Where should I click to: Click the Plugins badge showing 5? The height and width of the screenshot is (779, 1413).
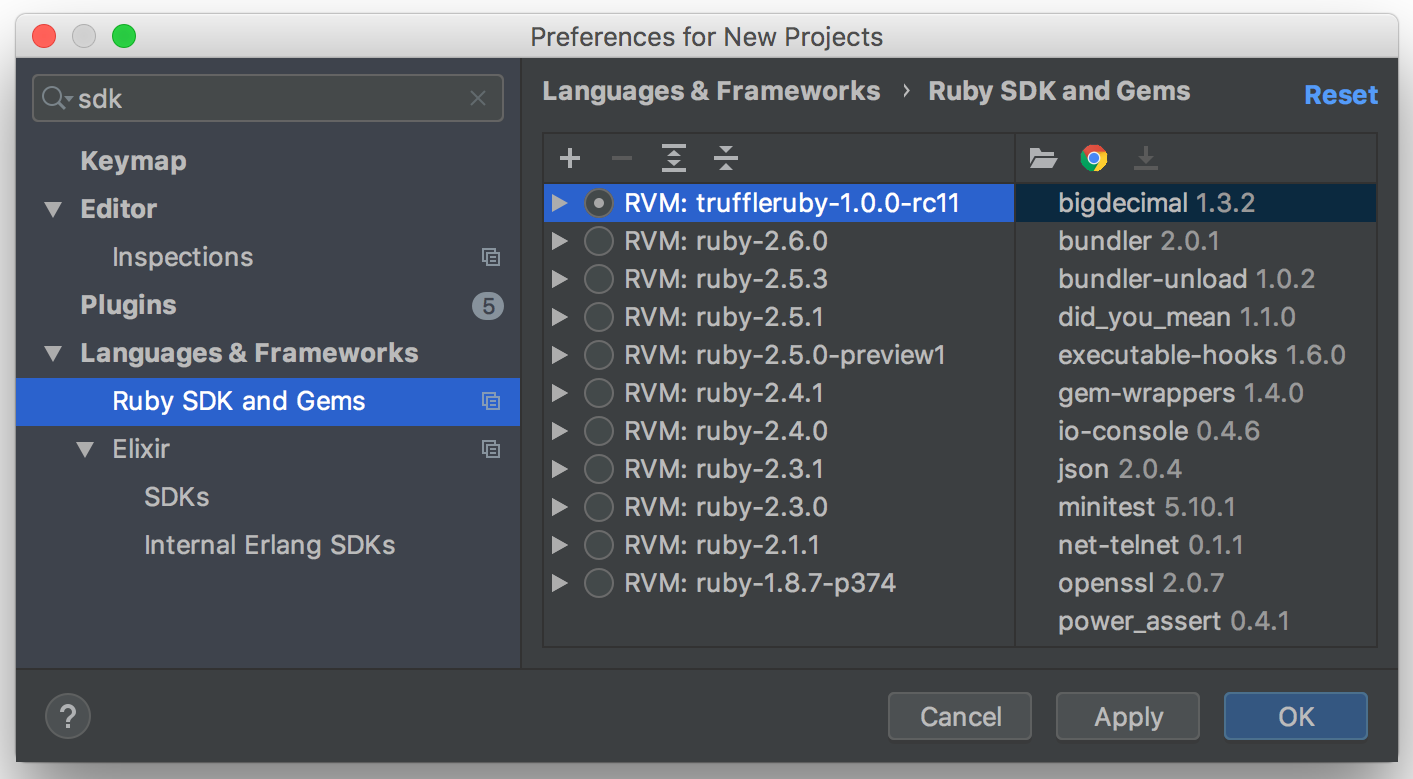click(x=488, y=306)
